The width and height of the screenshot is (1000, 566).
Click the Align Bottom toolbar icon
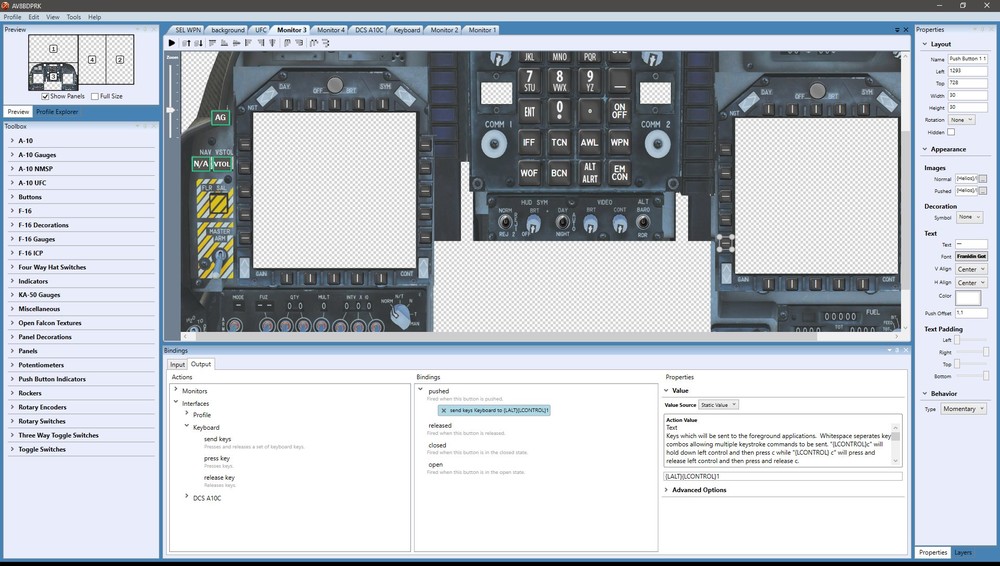pos(224,43)
